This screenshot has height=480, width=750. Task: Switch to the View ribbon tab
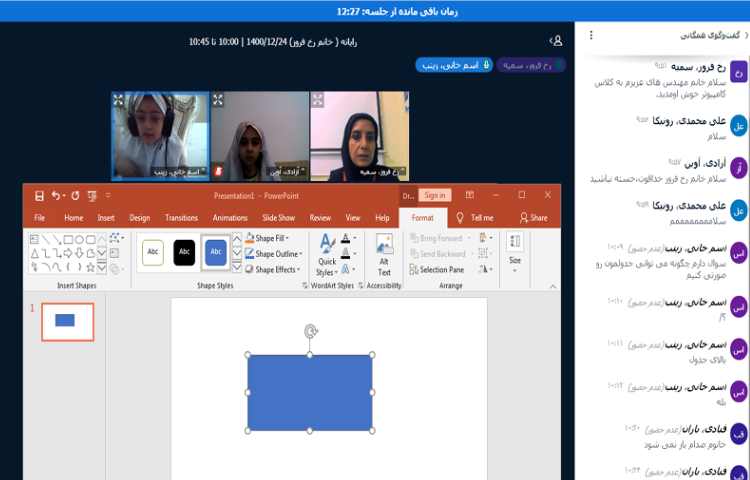coord(353,218)
